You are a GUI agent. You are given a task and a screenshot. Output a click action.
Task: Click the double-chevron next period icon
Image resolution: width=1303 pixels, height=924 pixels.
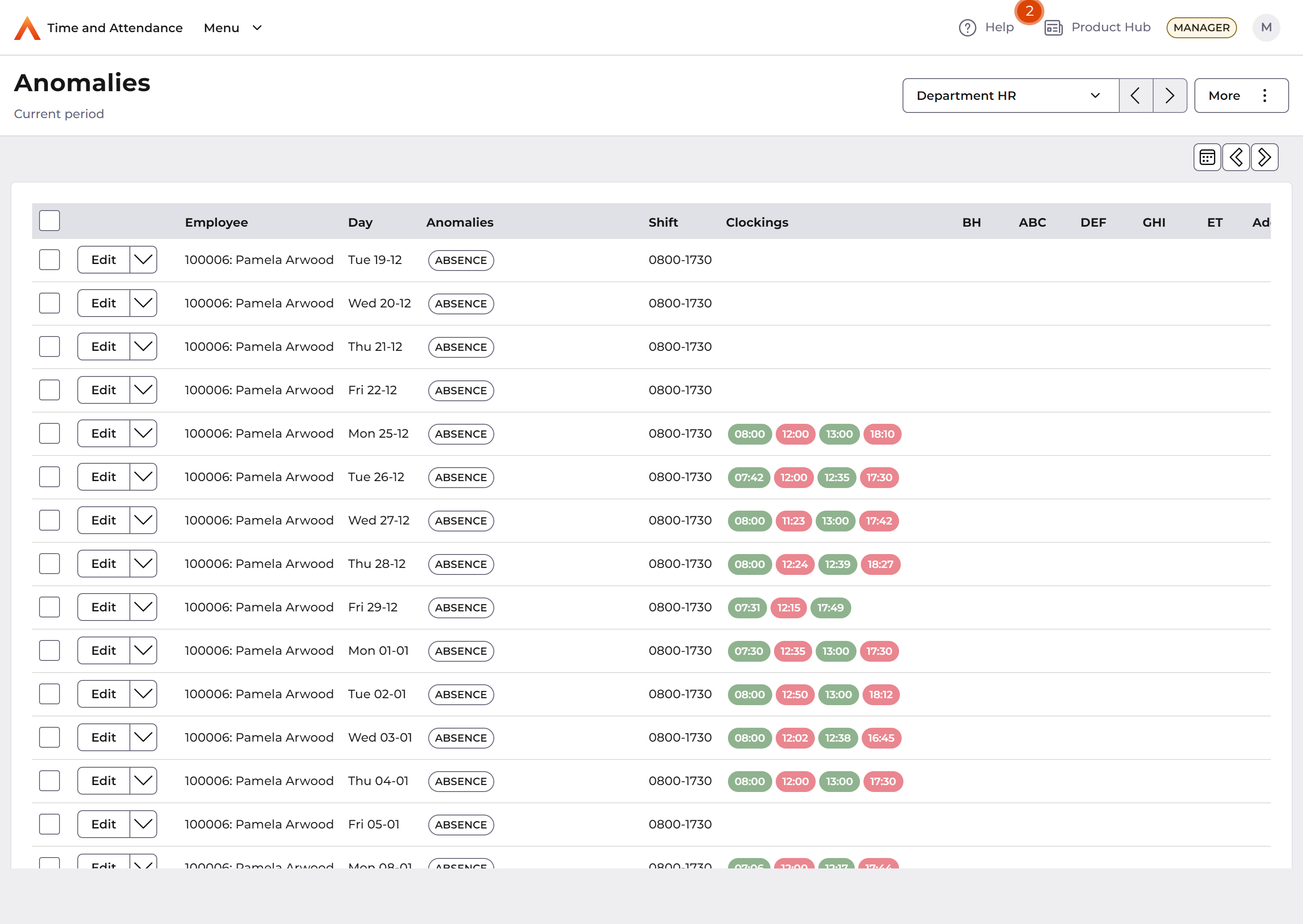coord(1264,157)
